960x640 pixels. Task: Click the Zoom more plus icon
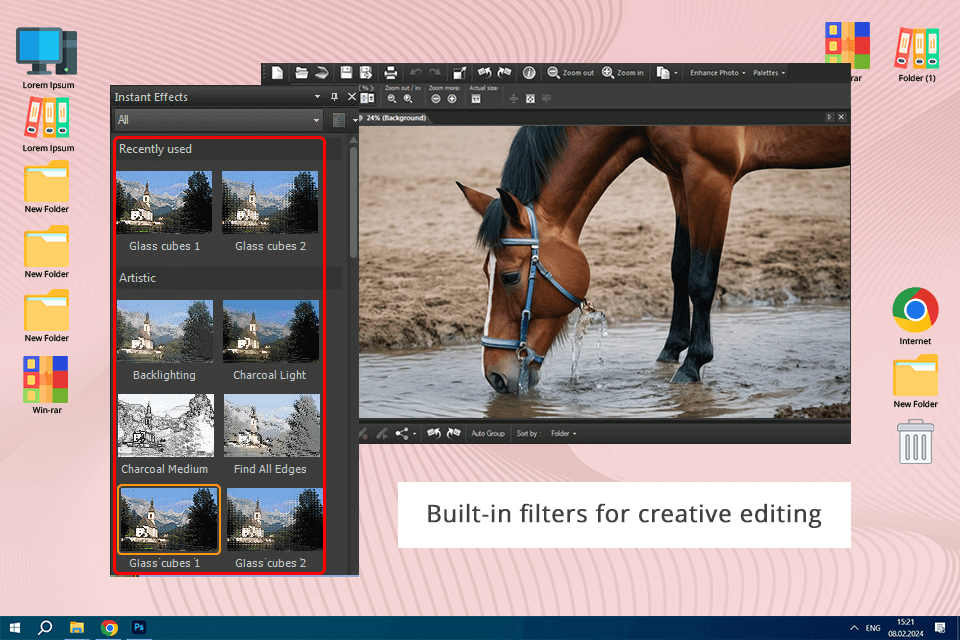click(x=452, y=99)
